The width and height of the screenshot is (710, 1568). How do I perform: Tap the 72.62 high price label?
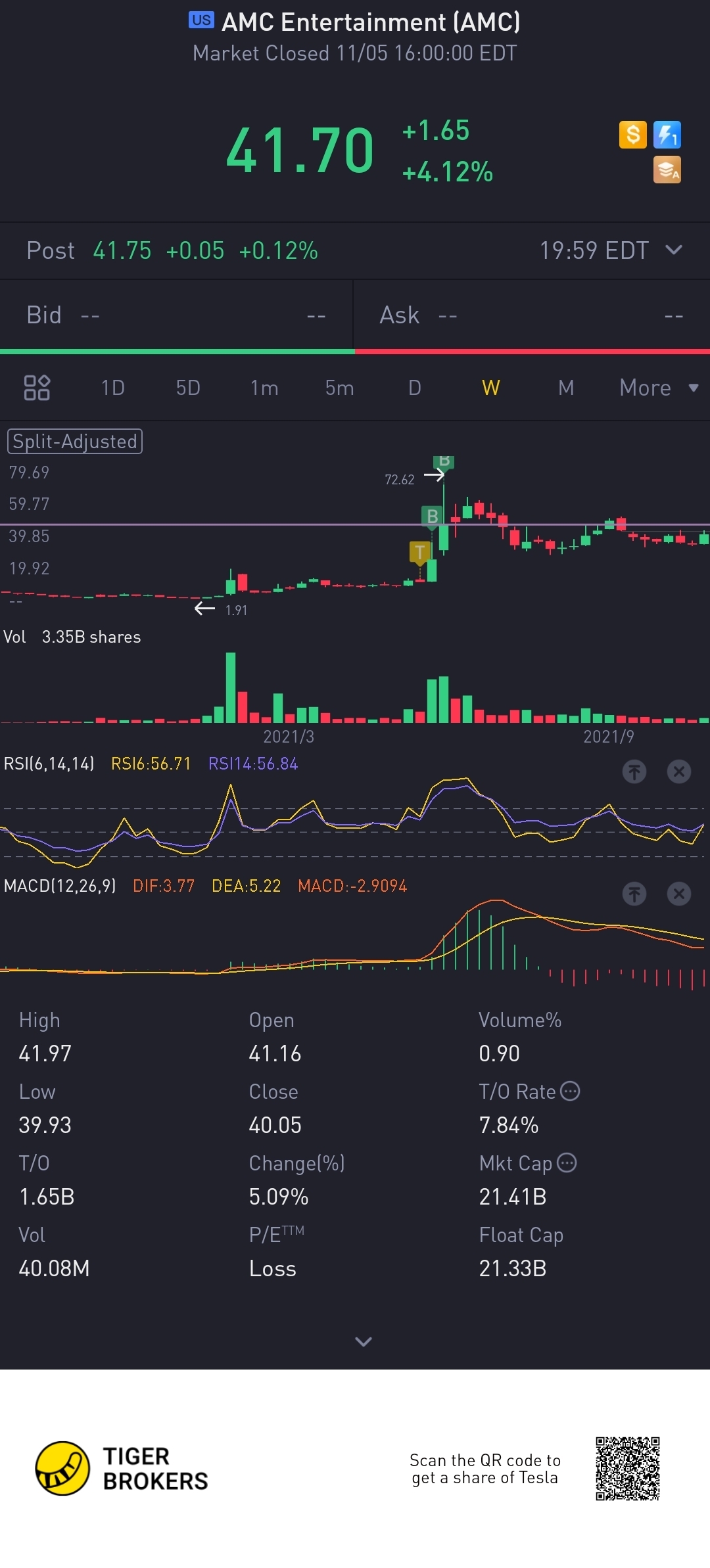click(x=400, y=480)
